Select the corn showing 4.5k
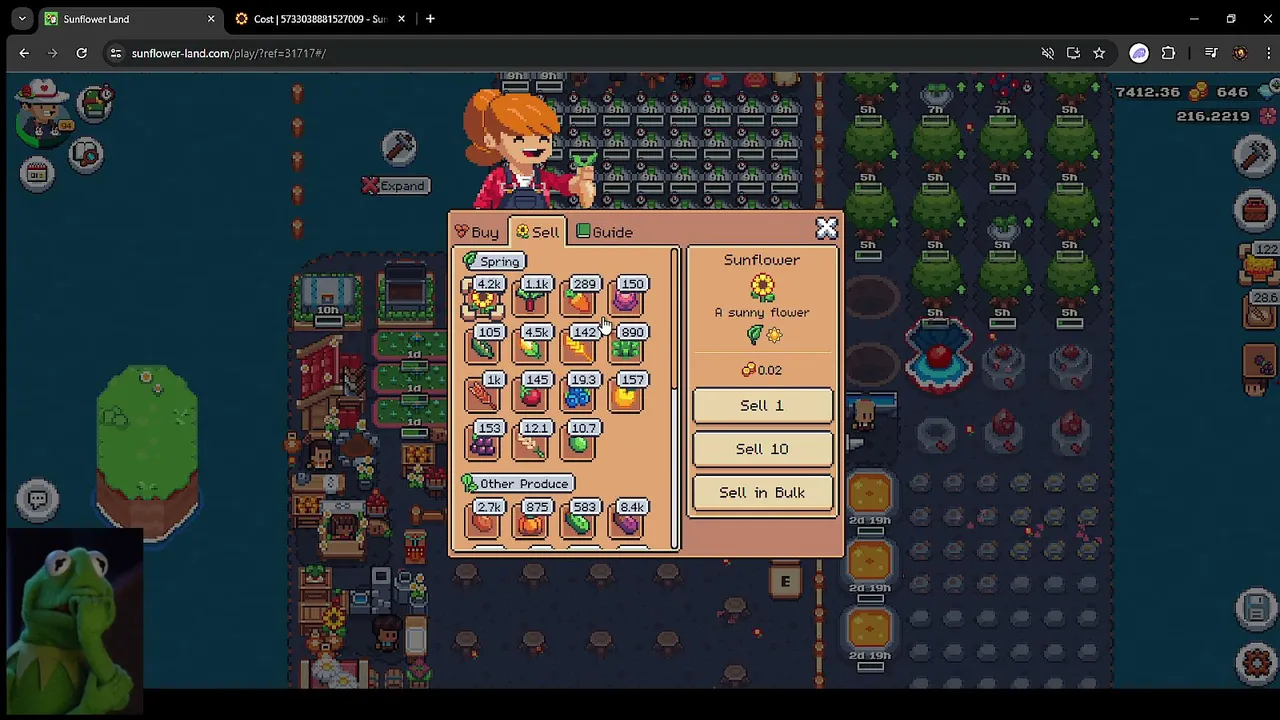Viewport: 1280px width, 720px height. pos(532,346)
